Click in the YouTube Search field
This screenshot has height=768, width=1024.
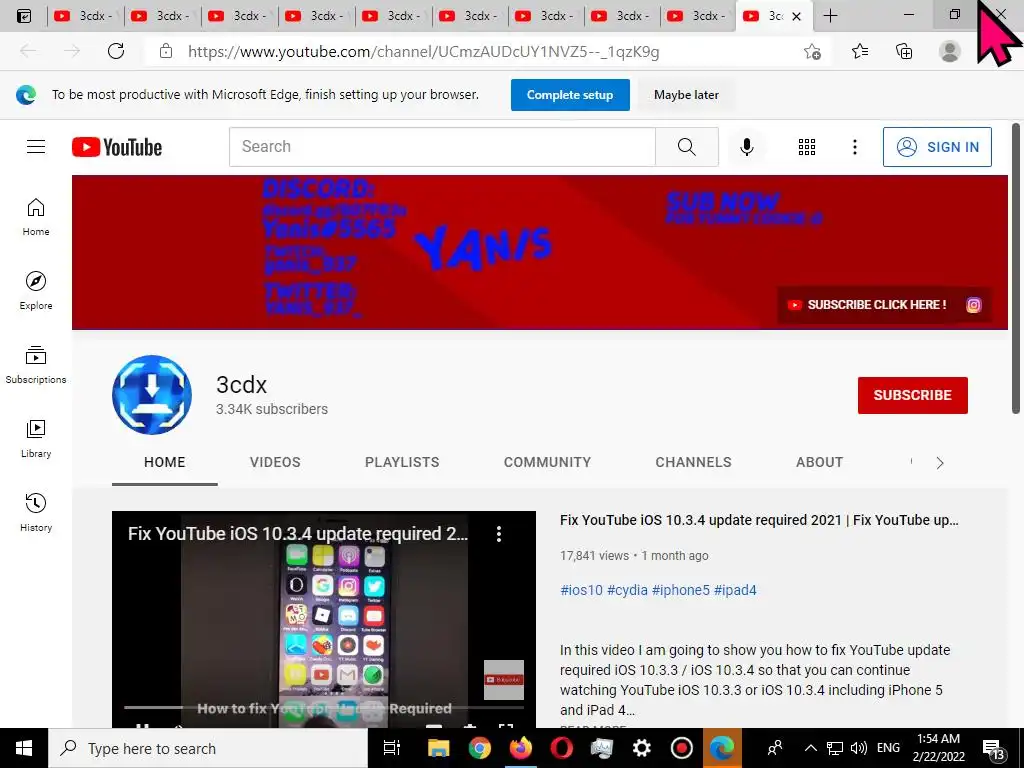click(x=442, y=147)
